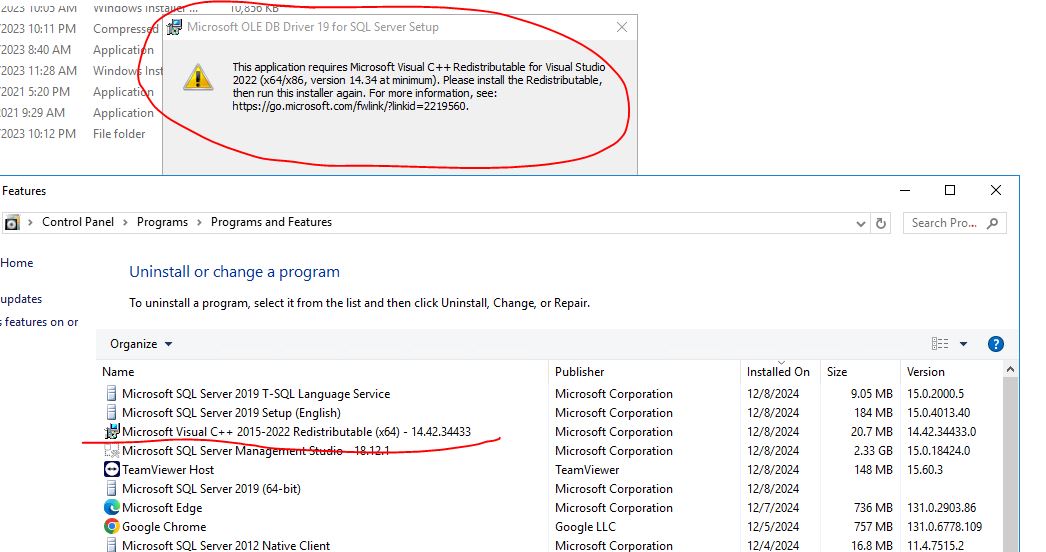1046x552 pixels.
Task: Click the refresh icon beside address bar
Action: 881,223
